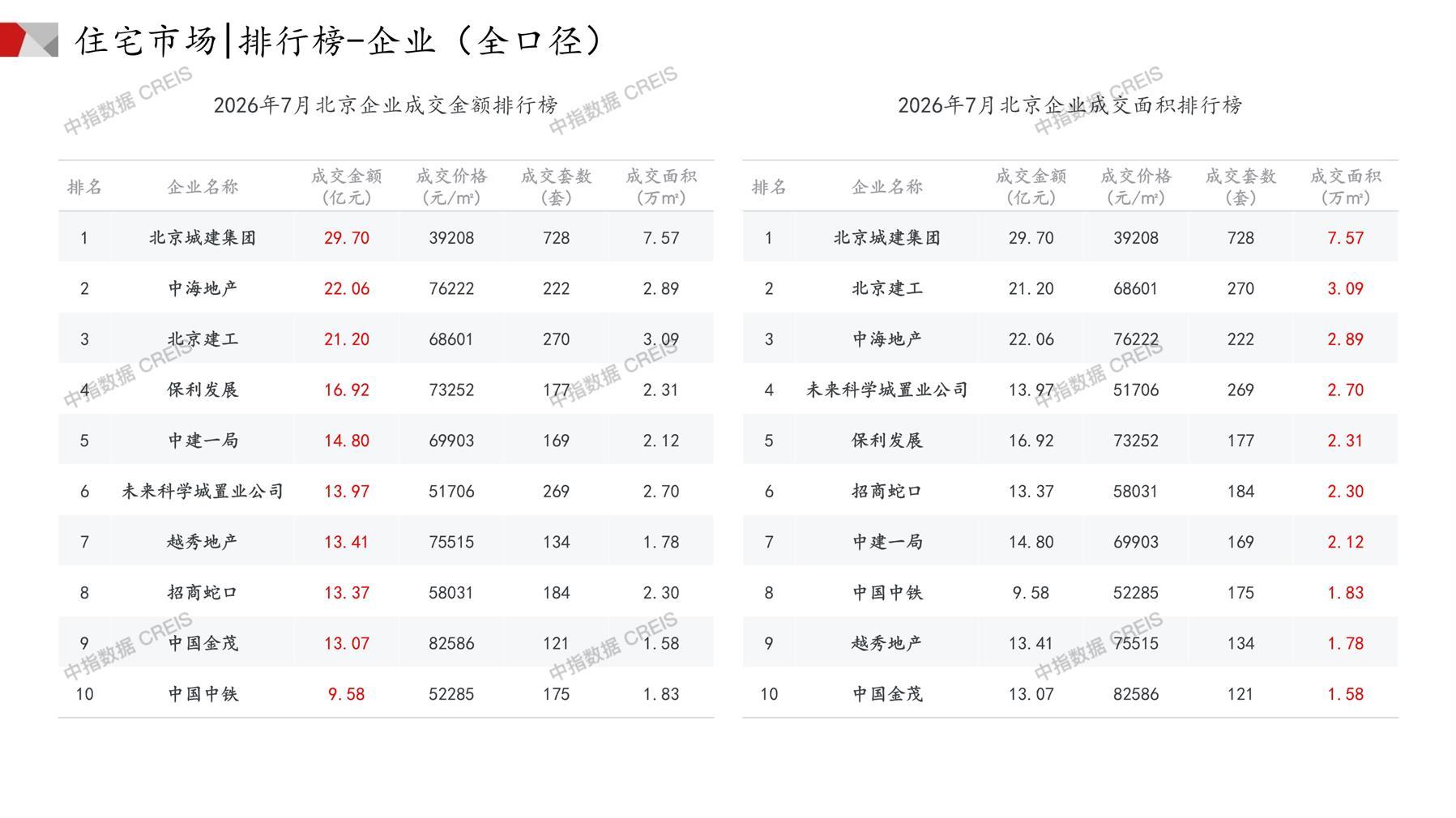Select 北京城建集团 in the 成交面积排行榜 table

coord(887,238)
